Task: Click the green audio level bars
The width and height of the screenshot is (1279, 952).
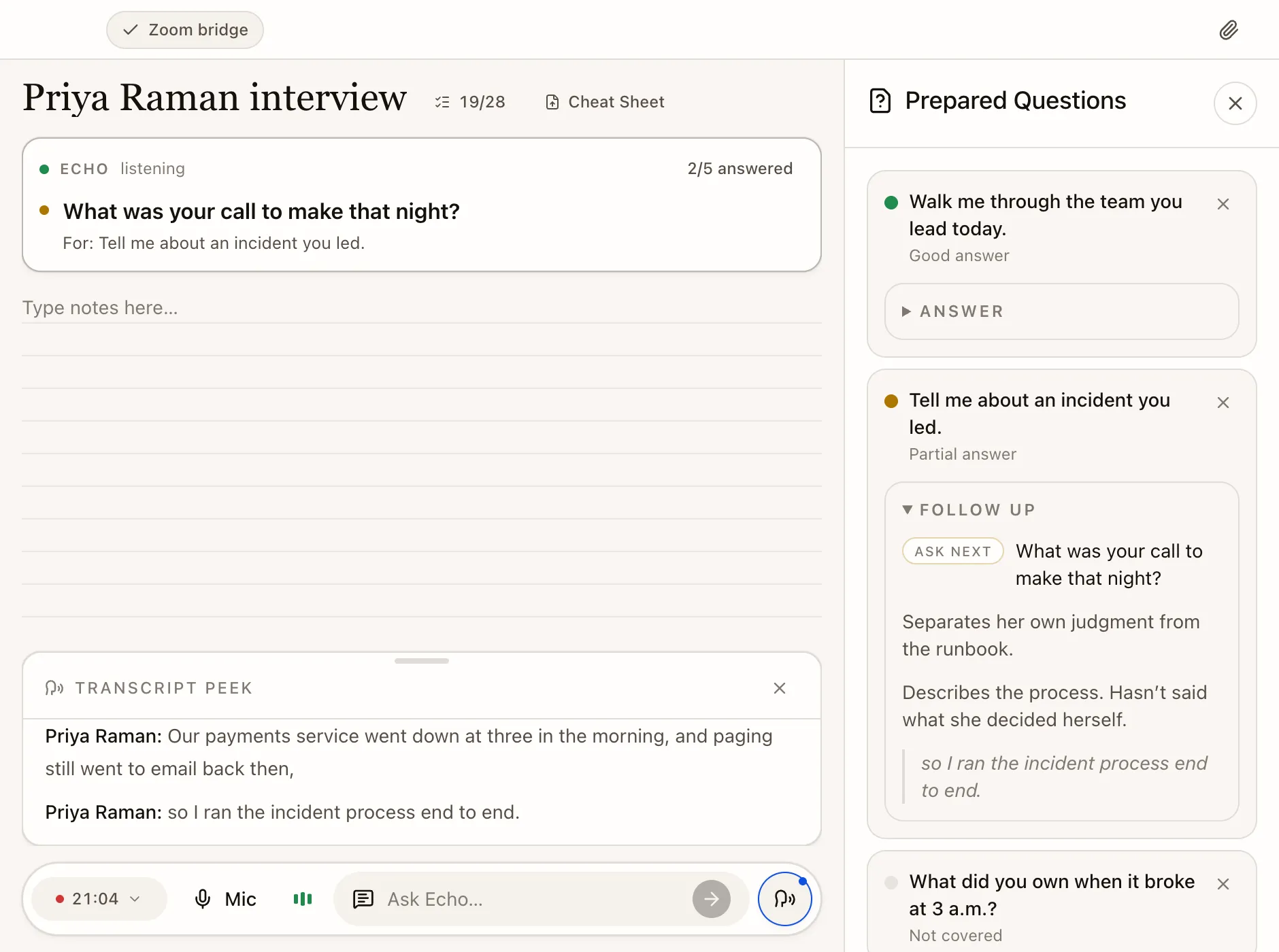Action: [x=303, y=899]
